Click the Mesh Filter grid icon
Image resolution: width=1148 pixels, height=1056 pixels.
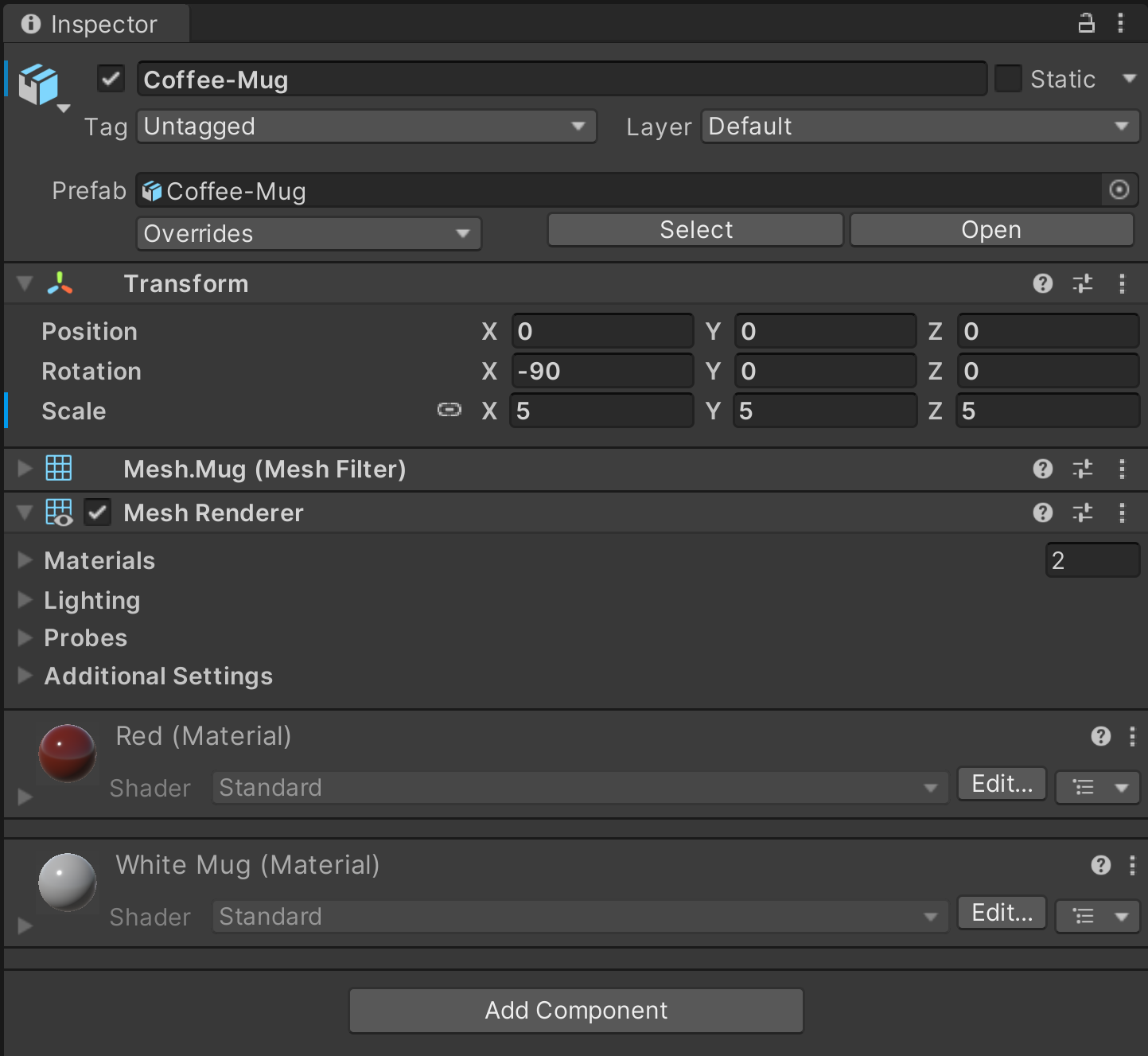59,469
